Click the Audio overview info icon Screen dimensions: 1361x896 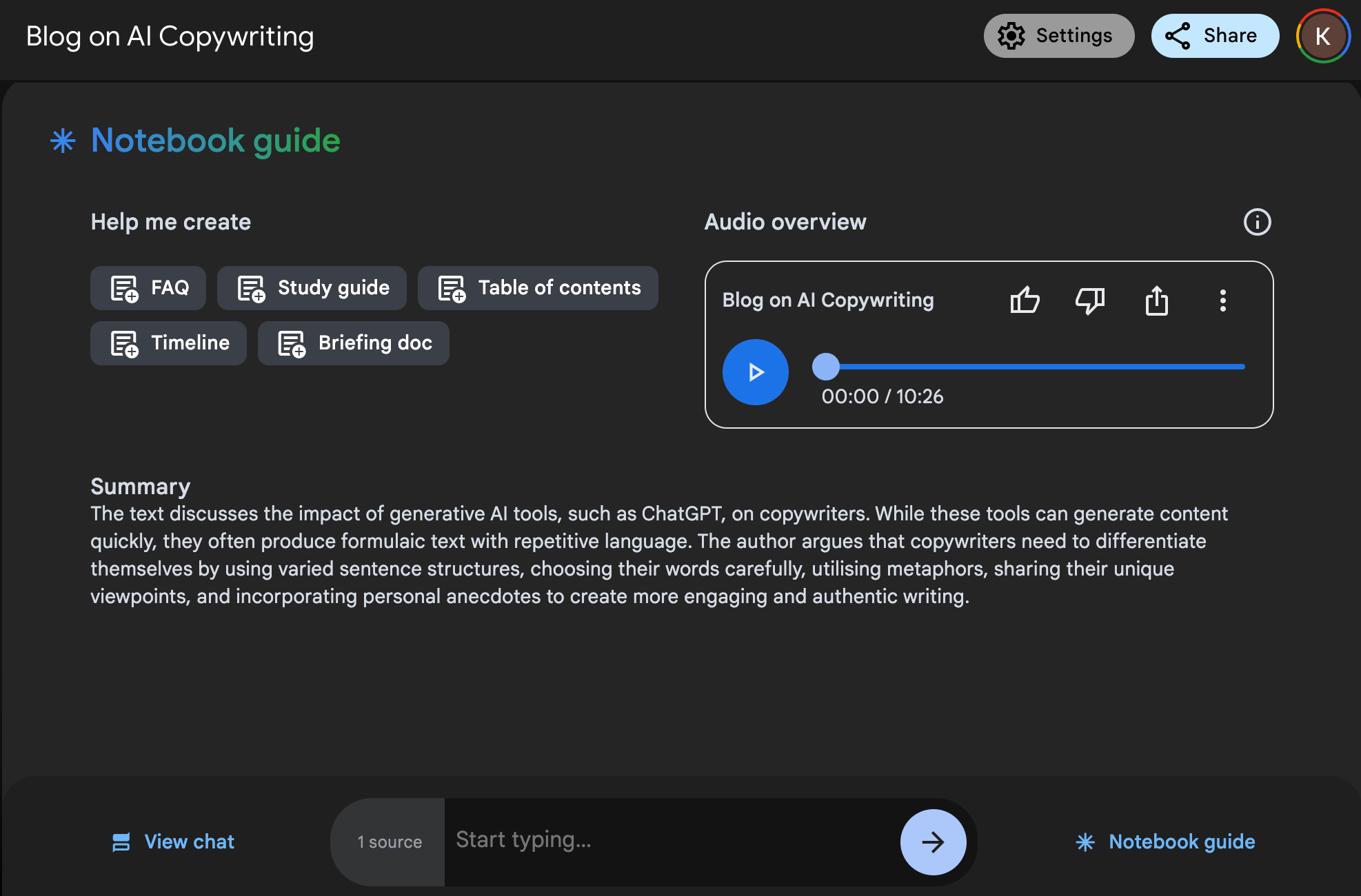pos(1257,222)
